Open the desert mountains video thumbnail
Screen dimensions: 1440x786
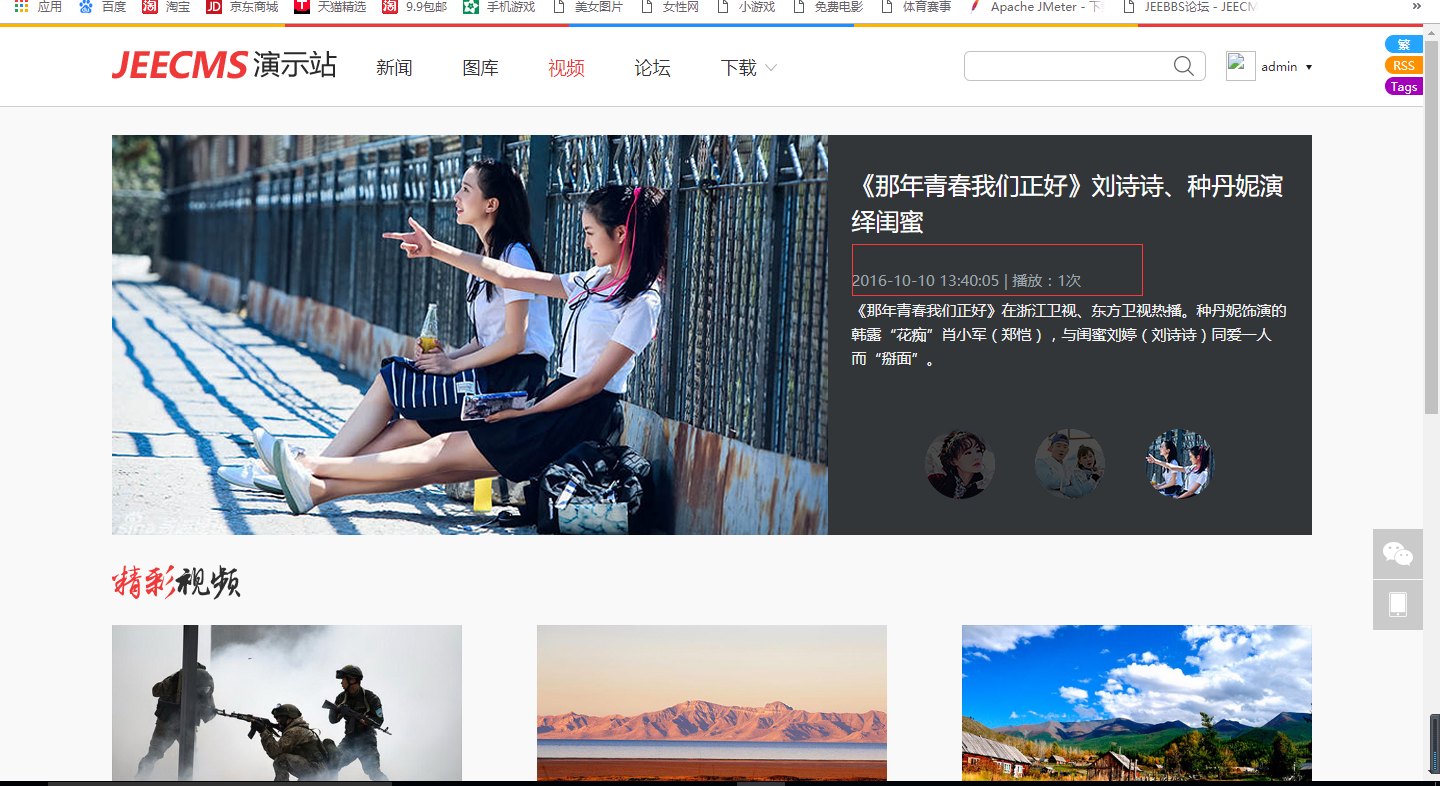coord(712,703)
